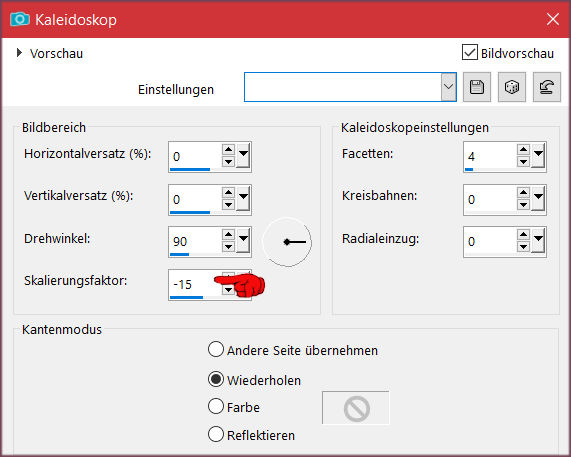Select the Reflektieren radio option
Screen dimensions: 571x457
(216, 434)
